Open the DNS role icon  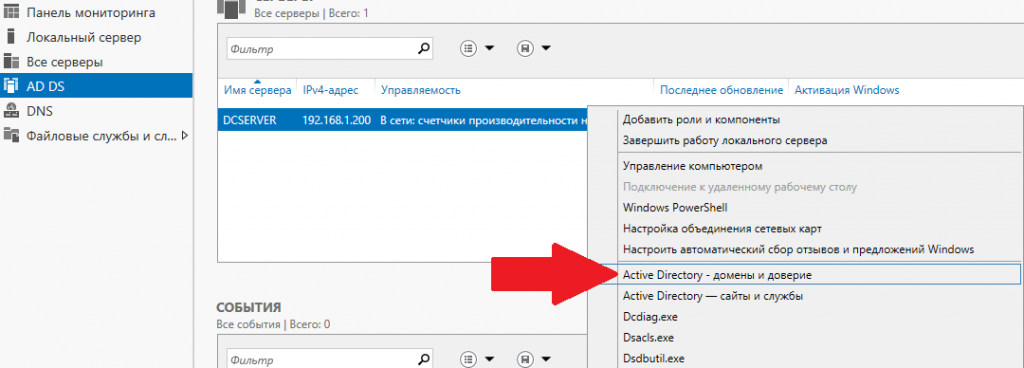10,111
